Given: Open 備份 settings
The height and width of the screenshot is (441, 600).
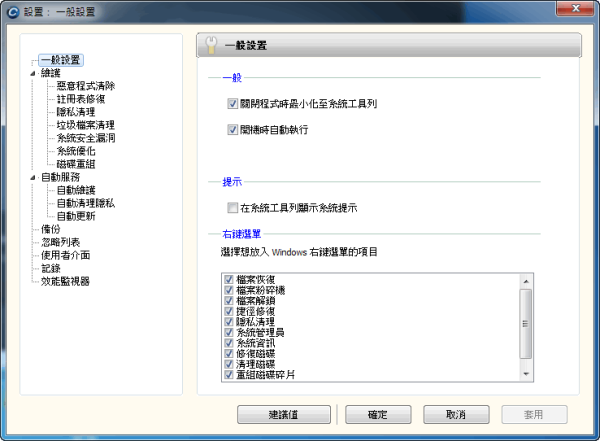Looking at the screenshot, I should tap(51, 229).
